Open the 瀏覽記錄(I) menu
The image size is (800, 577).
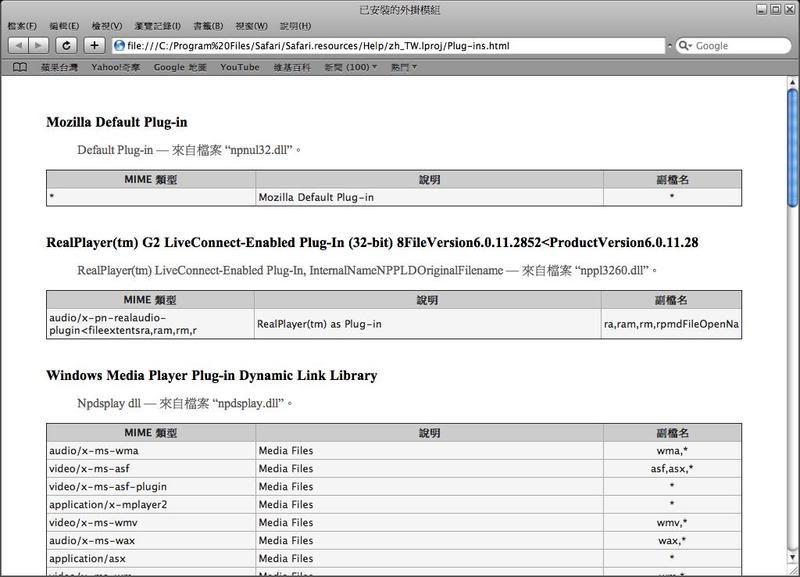click(x=157, y=26)
